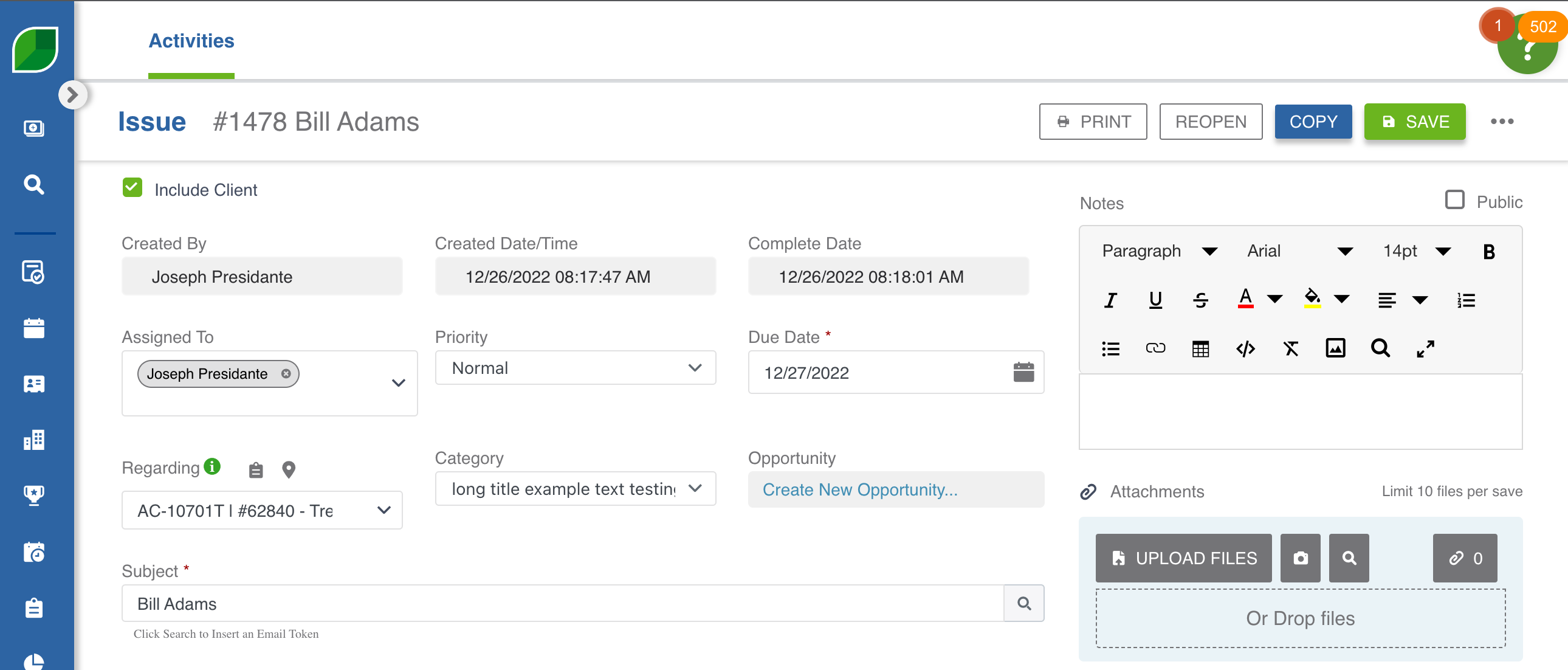This screenshot has width=1568, height=670.
Task: Apply underline formatting in Notes toolbar
Action: click(1155, 300)
